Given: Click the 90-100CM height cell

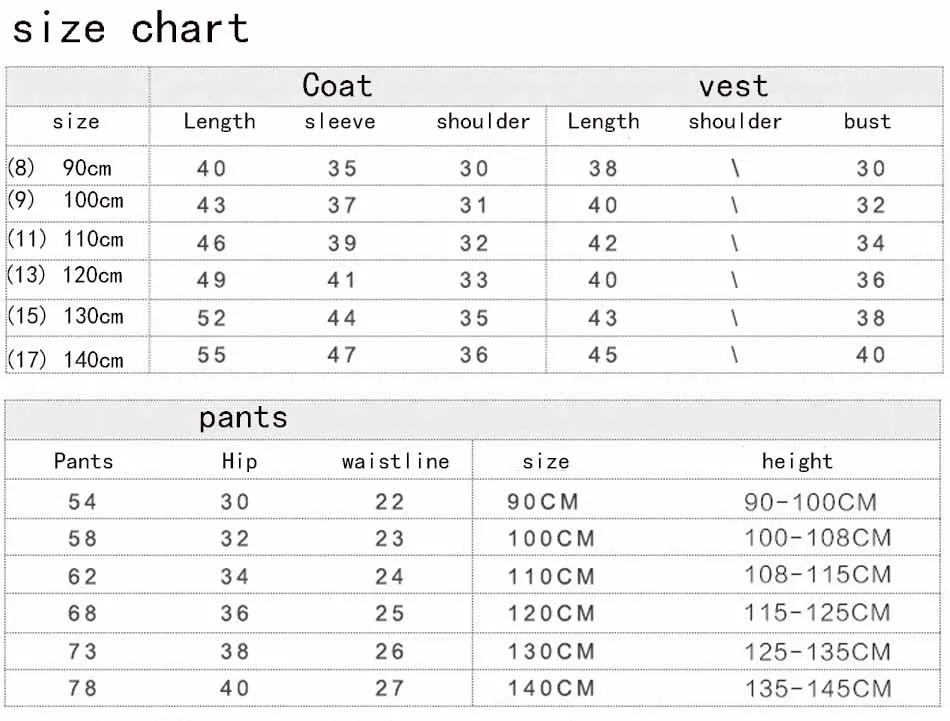Looking at the screenshot, I should (811, 502).
